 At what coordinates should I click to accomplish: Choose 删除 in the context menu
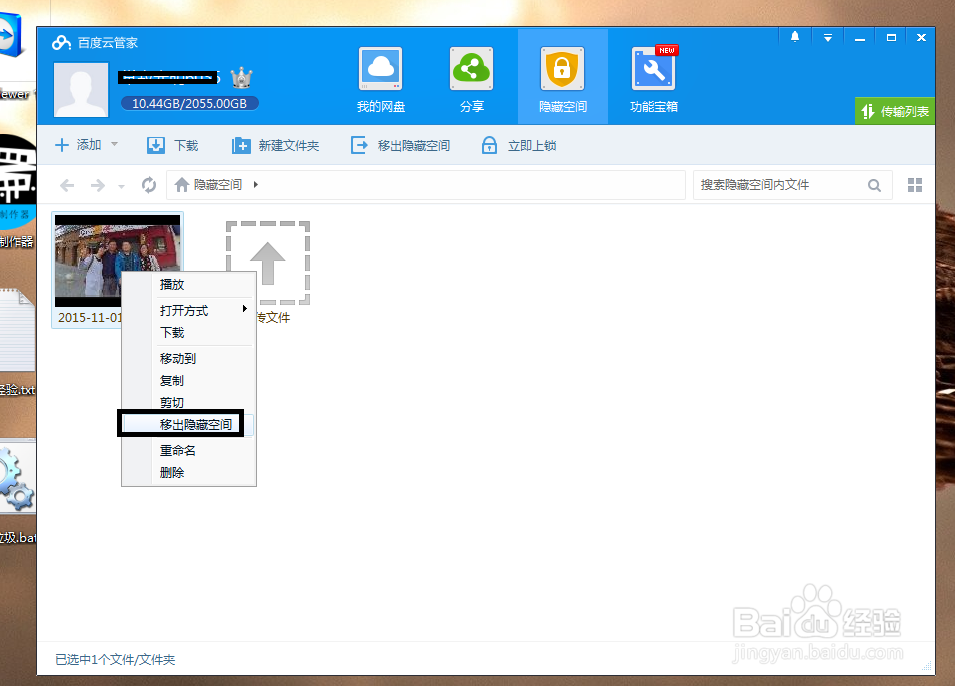171,471
